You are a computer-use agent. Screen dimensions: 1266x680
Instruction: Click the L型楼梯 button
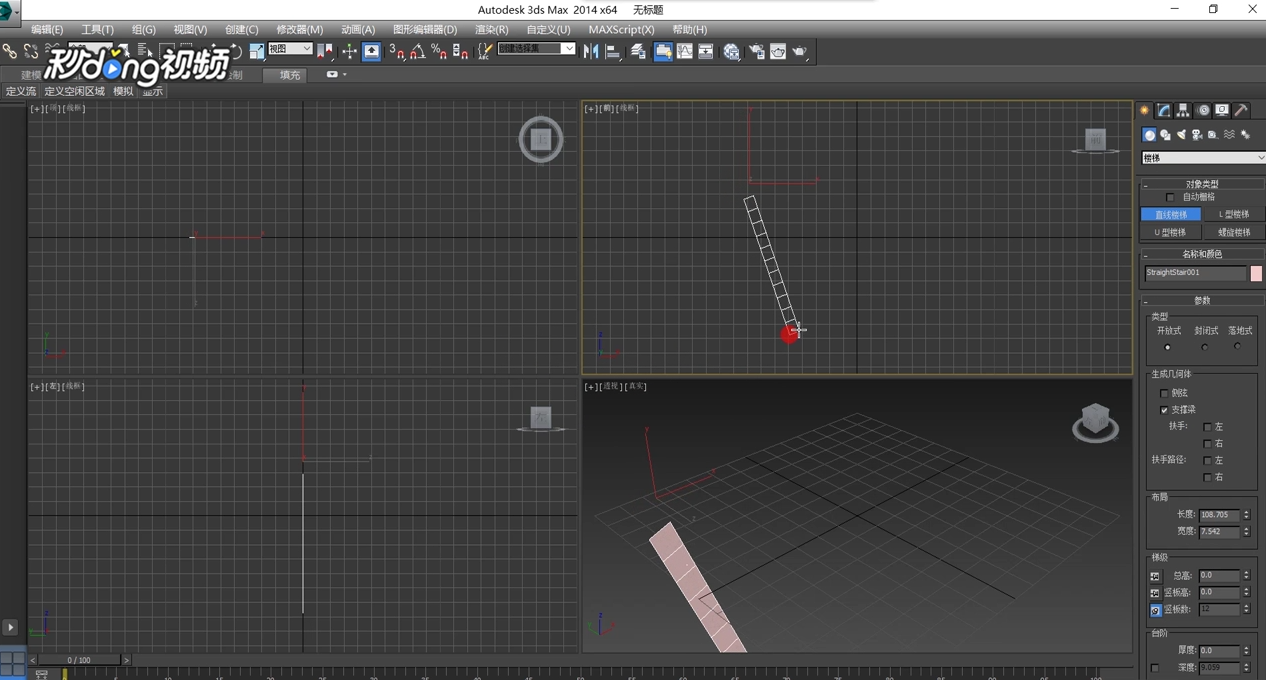click(x=1234, y=214)
